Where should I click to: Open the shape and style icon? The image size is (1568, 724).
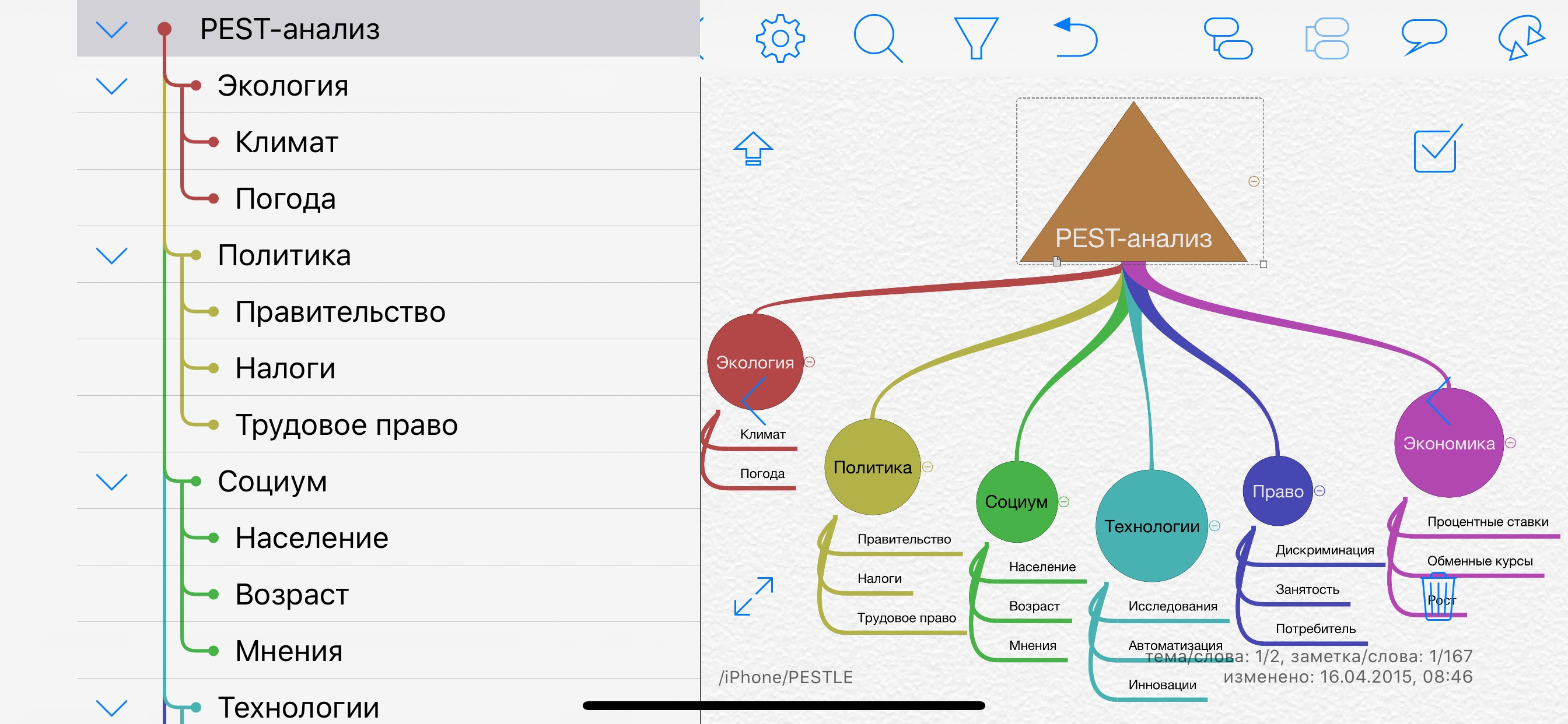1521,38
